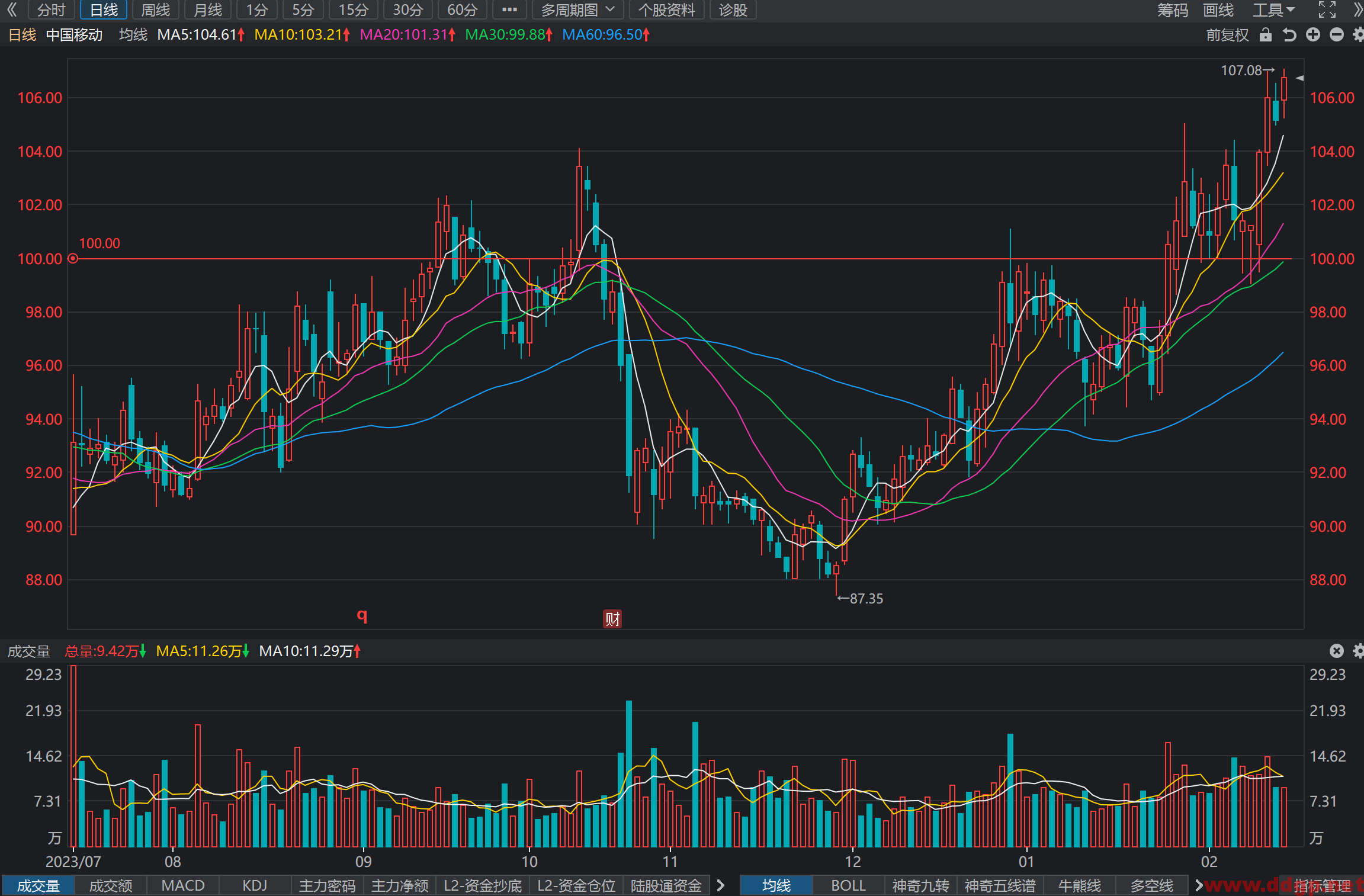Viewport: 1364px width, 896px height.
Task: Click the 中国移动 stock name
Action: (x=75, y=35)
